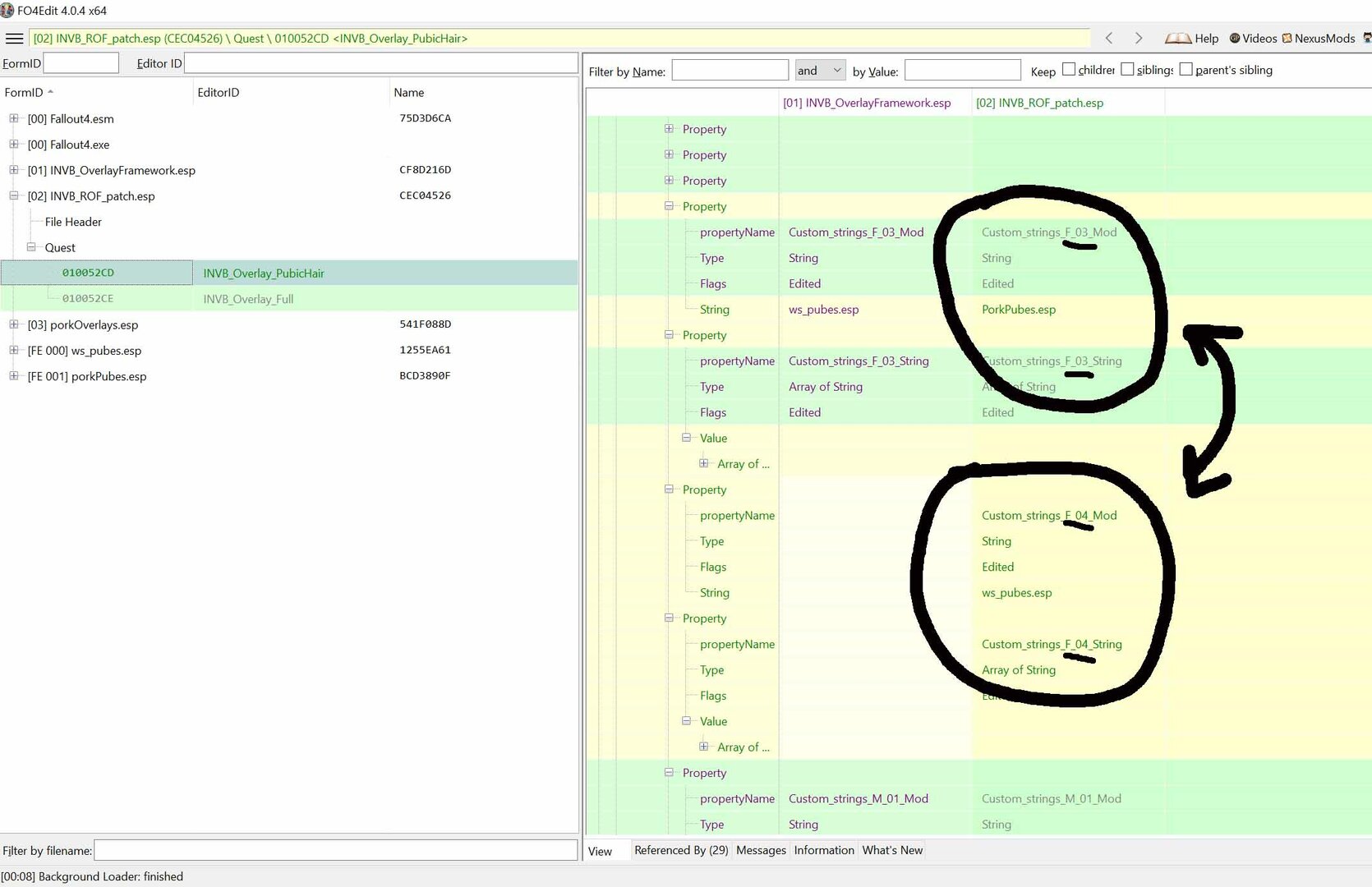Click the Filter by filename field
Screen dimensions: 1372x887
tap(336, 851)
